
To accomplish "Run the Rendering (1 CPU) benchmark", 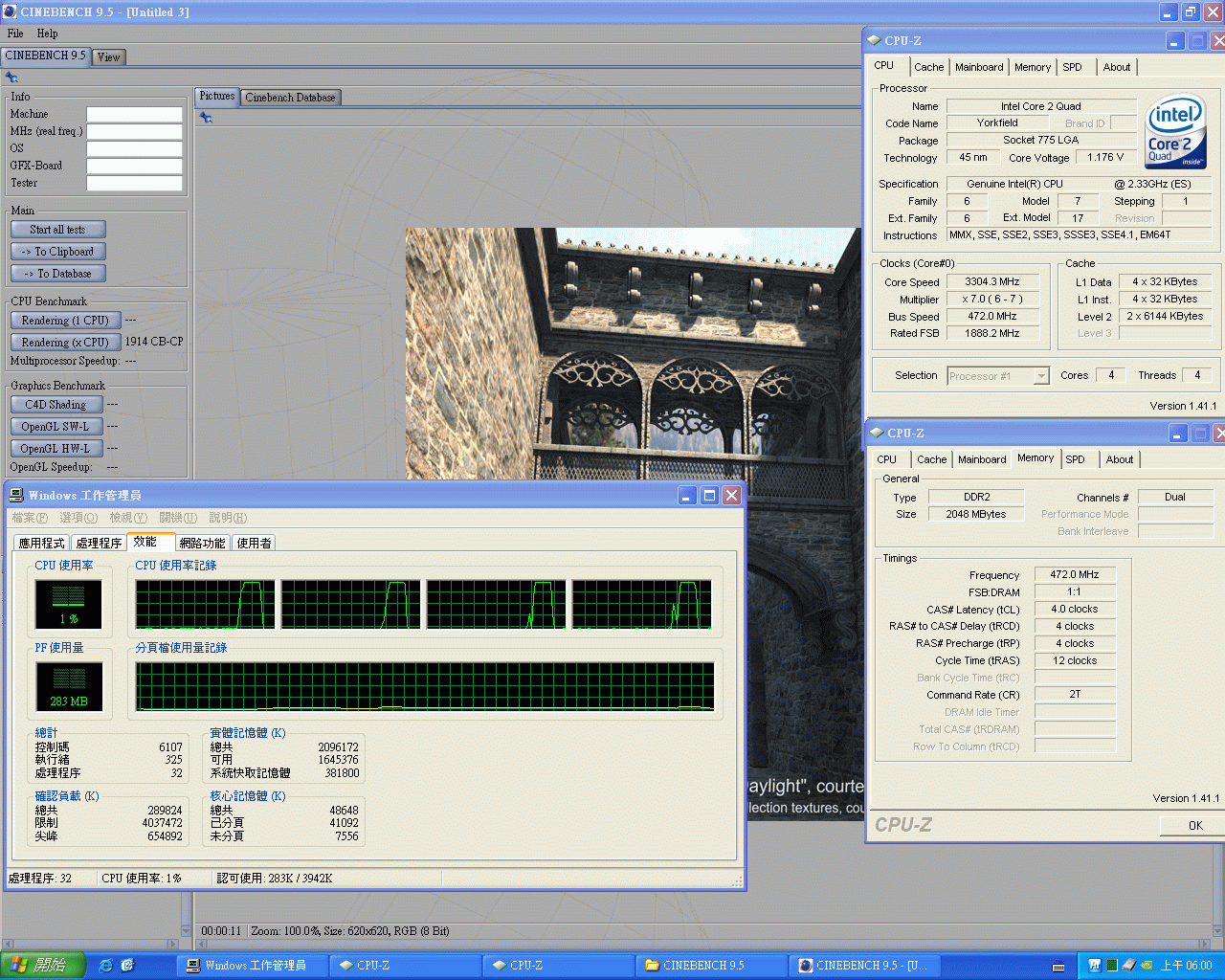I will [x=65, y=321].
